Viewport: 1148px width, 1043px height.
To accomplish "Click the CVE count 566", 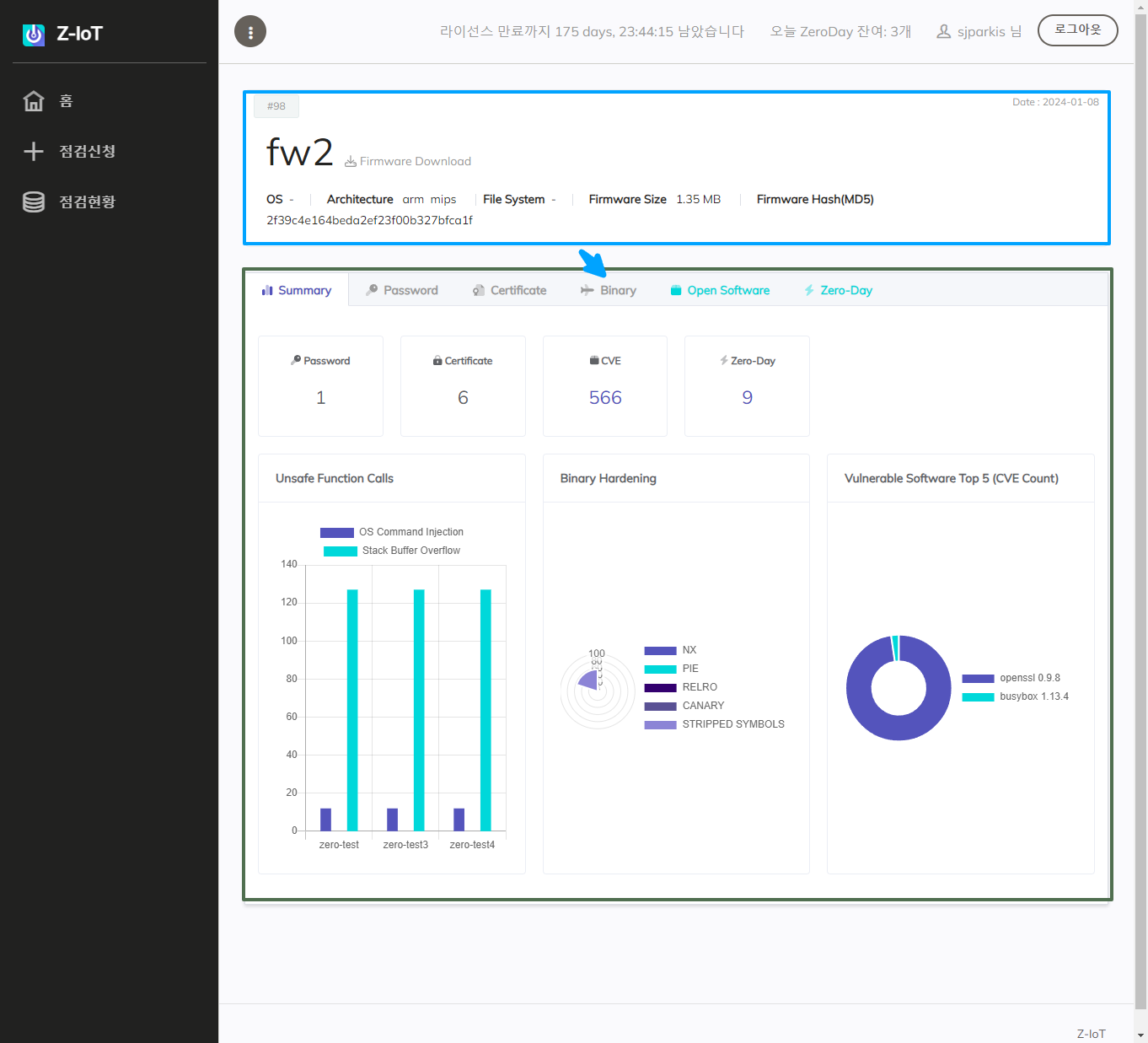I will pyautogui.click(x=605, y=398).
